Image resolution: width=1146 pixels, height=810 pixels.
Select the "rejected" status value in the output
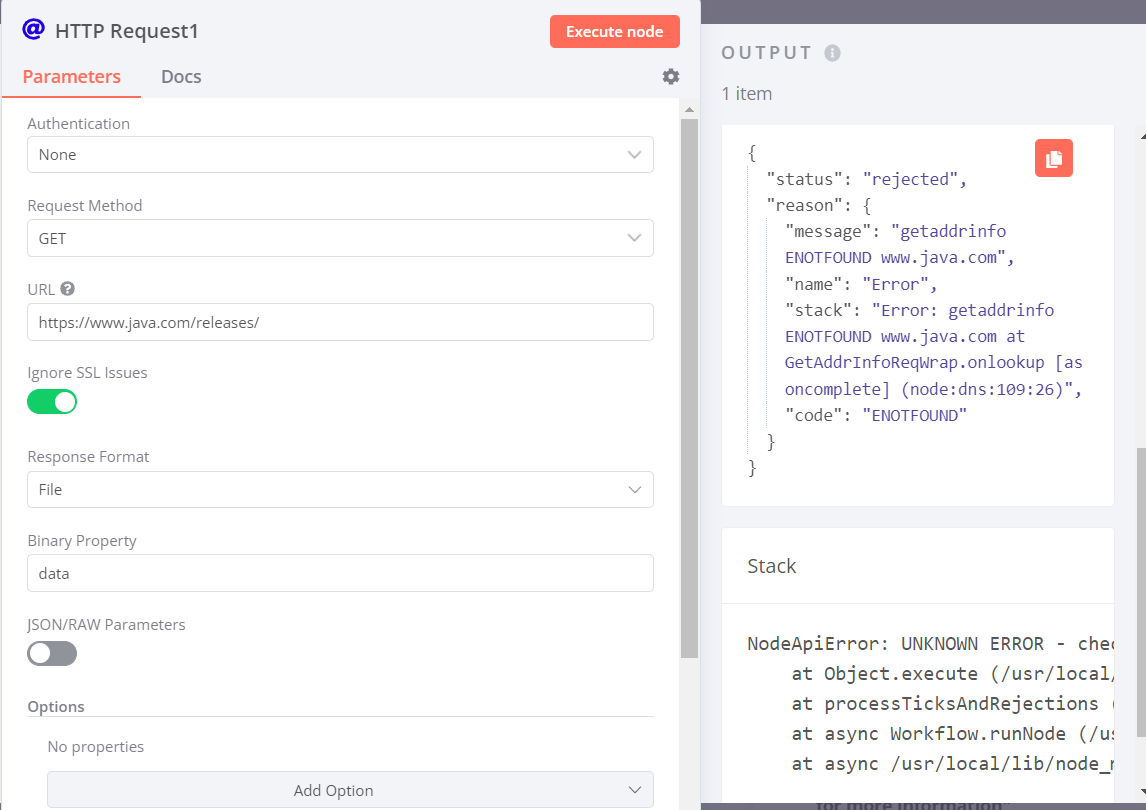point(910,179)
